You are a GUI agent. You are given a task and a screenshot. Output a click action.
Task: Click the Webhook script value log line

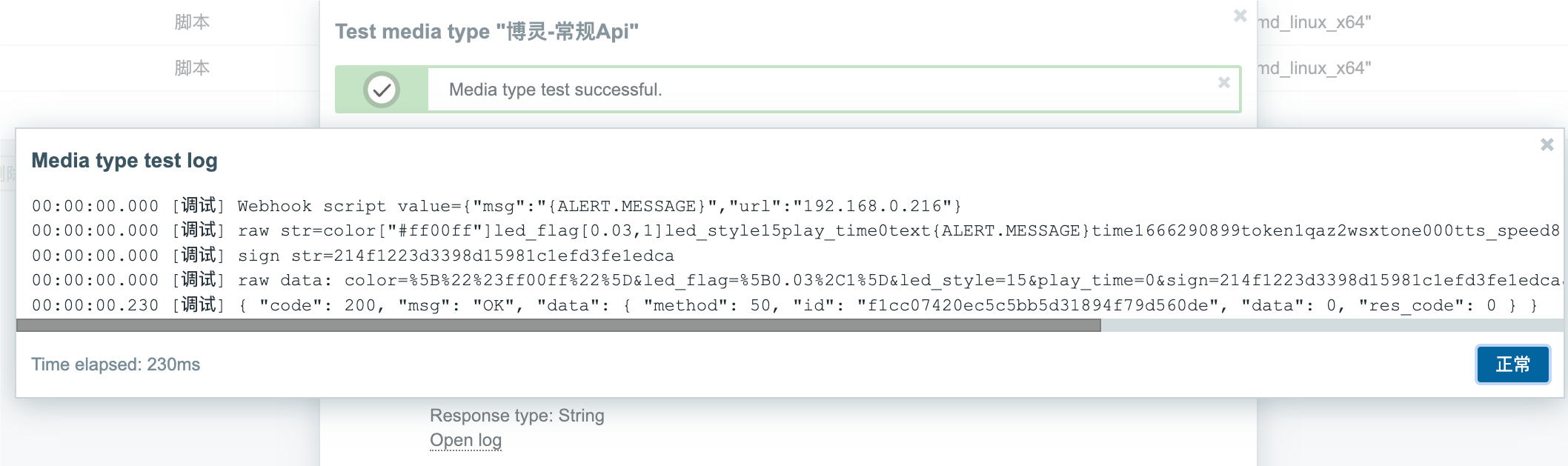pyautogui.click(x=496, y=206)
